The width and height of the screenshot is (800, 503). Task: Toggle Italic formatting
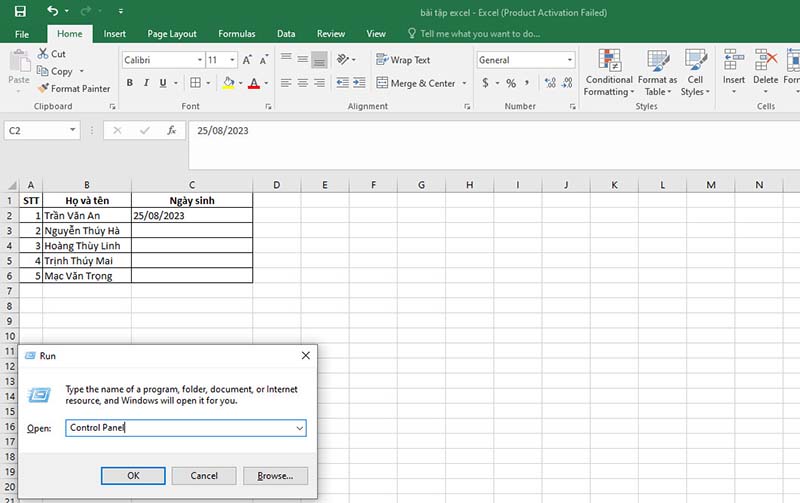[146, 83]
